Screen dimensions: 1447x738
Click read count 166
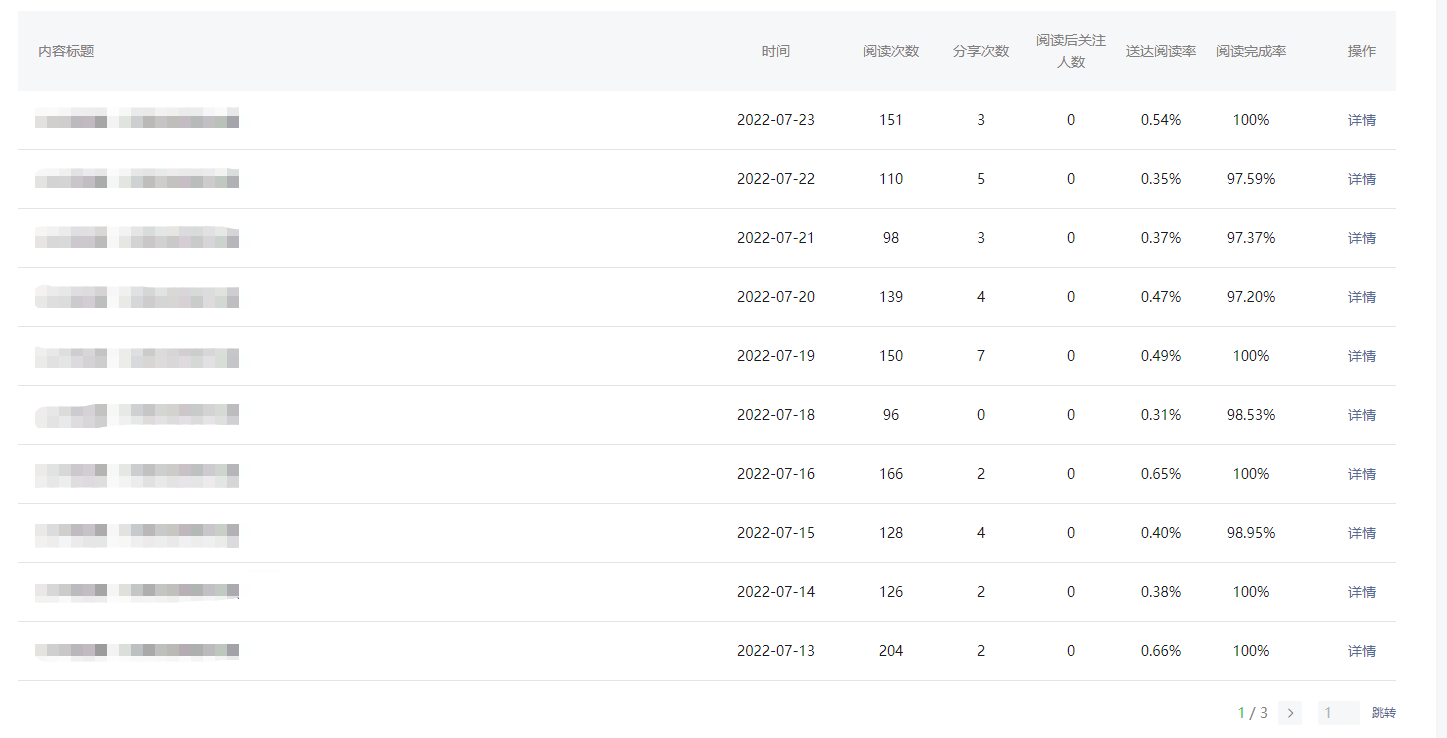891,474
